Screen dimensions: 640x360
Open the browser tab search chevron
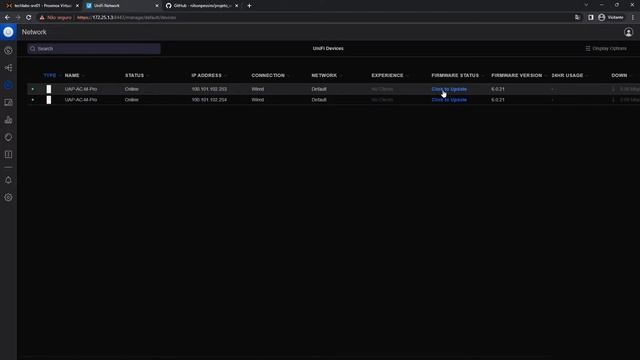pyautogui.click(x=586, y=5)
